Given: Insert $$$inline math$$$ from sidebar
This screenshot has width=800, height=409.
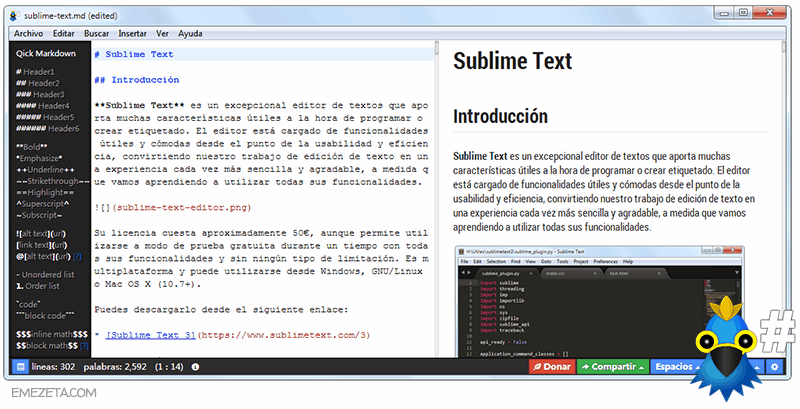Looking at the screenshot, I should coord(52,335).
